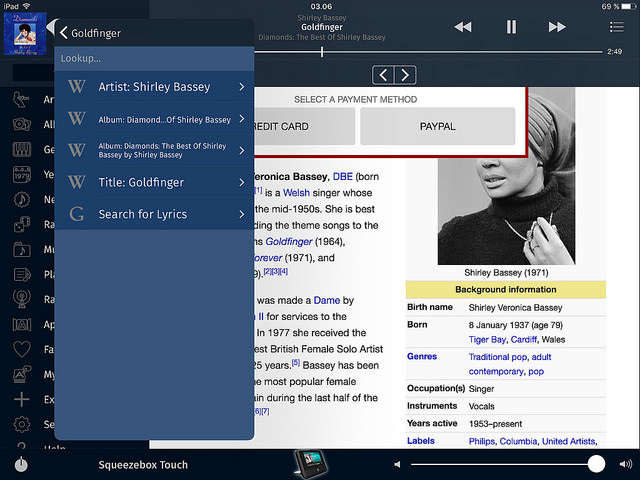Open the United Artists label link
This screenshot has width=640, height=480.
coord(569,441)
